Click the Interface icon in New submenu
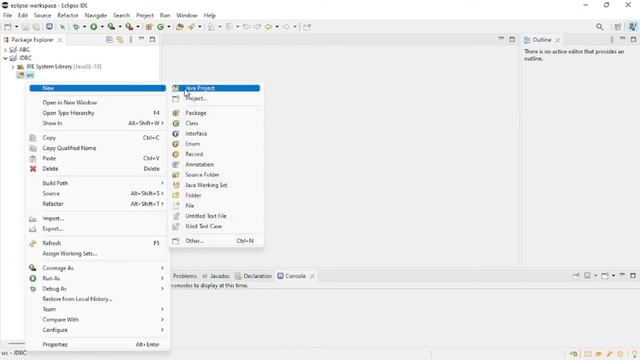Viewport: 640px width, 360px height. click(176, 133)
